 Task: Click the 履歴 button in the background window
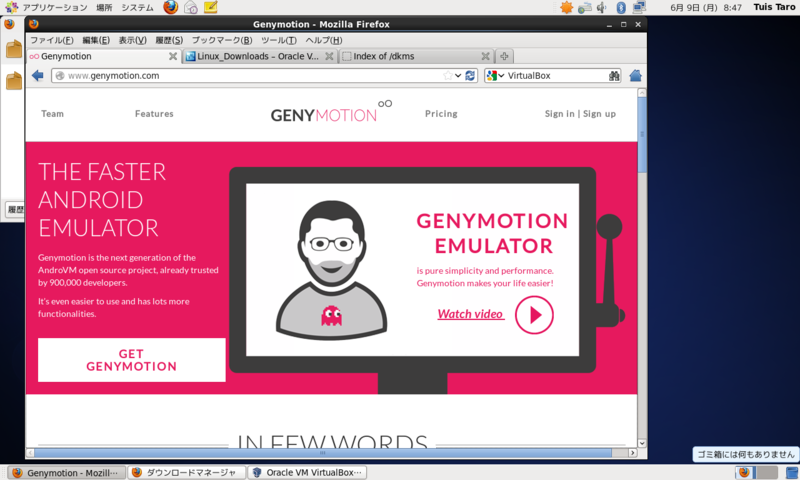coord(15,209)
